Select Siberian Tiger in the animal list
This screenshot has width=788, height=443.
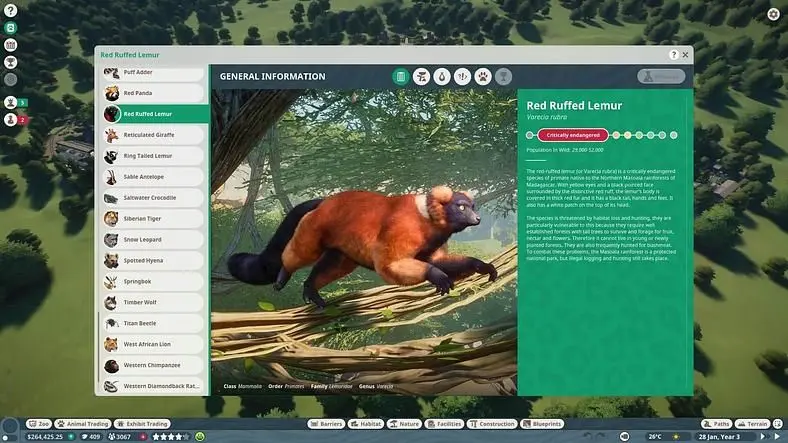click(x=153, y=218)
